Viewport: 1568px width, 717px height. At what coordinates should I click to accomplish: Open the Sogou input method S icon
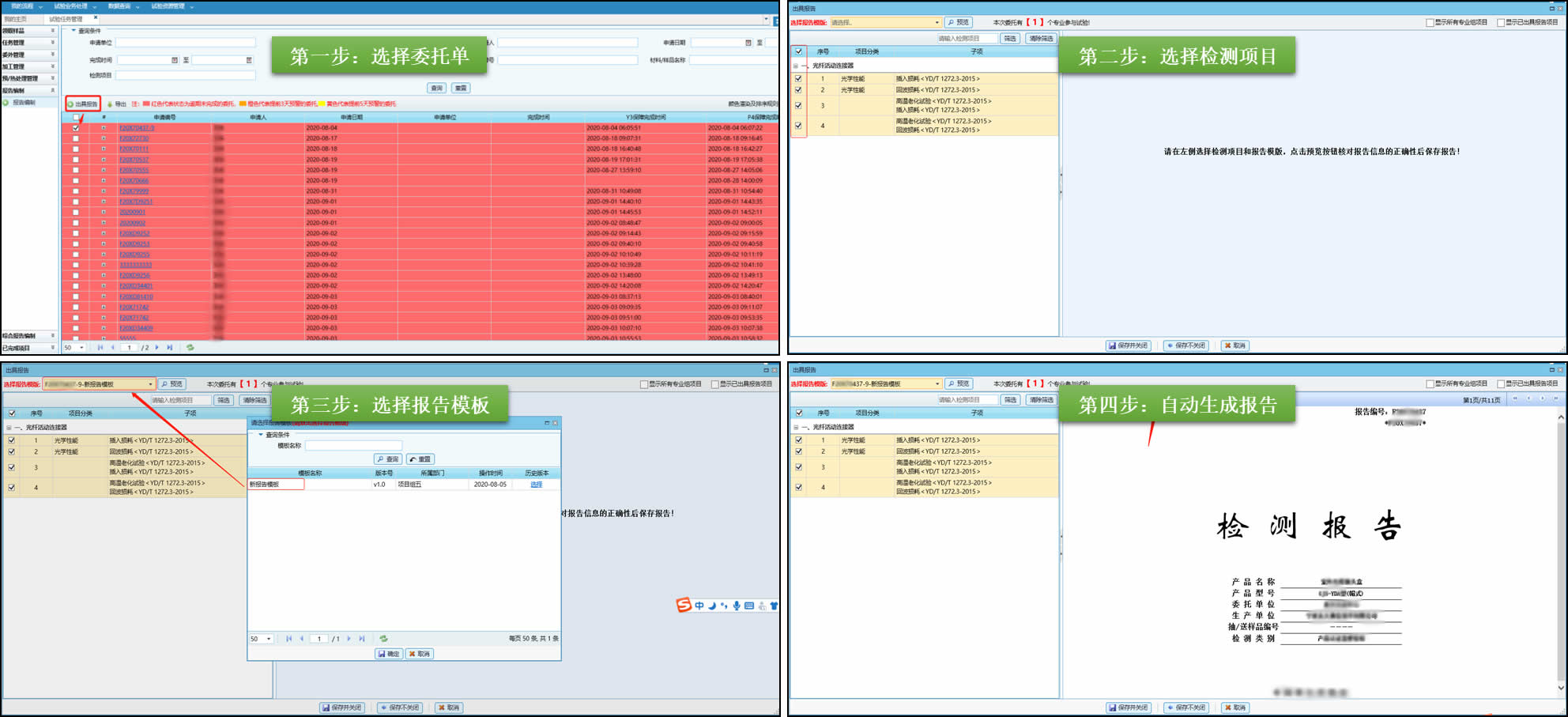click(x=683, y=606)
